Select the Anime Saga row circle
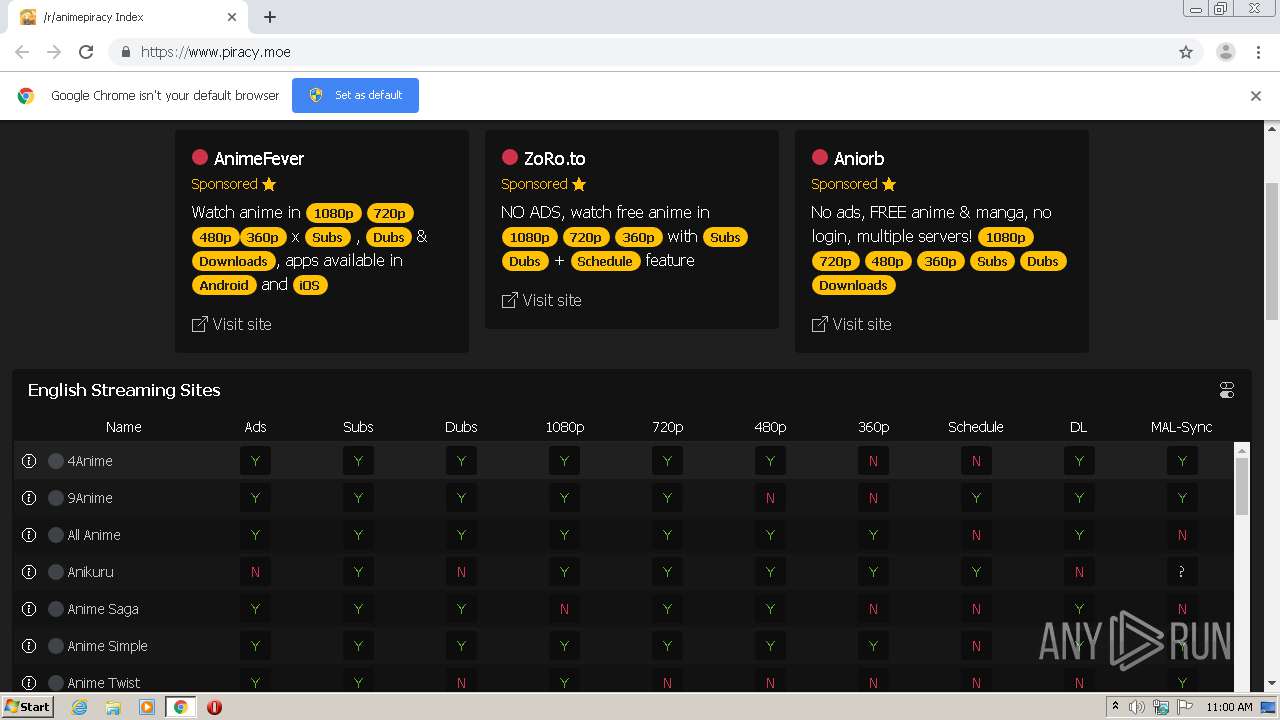This screenshot has height=720, width=1280. (x=56, y=609)
